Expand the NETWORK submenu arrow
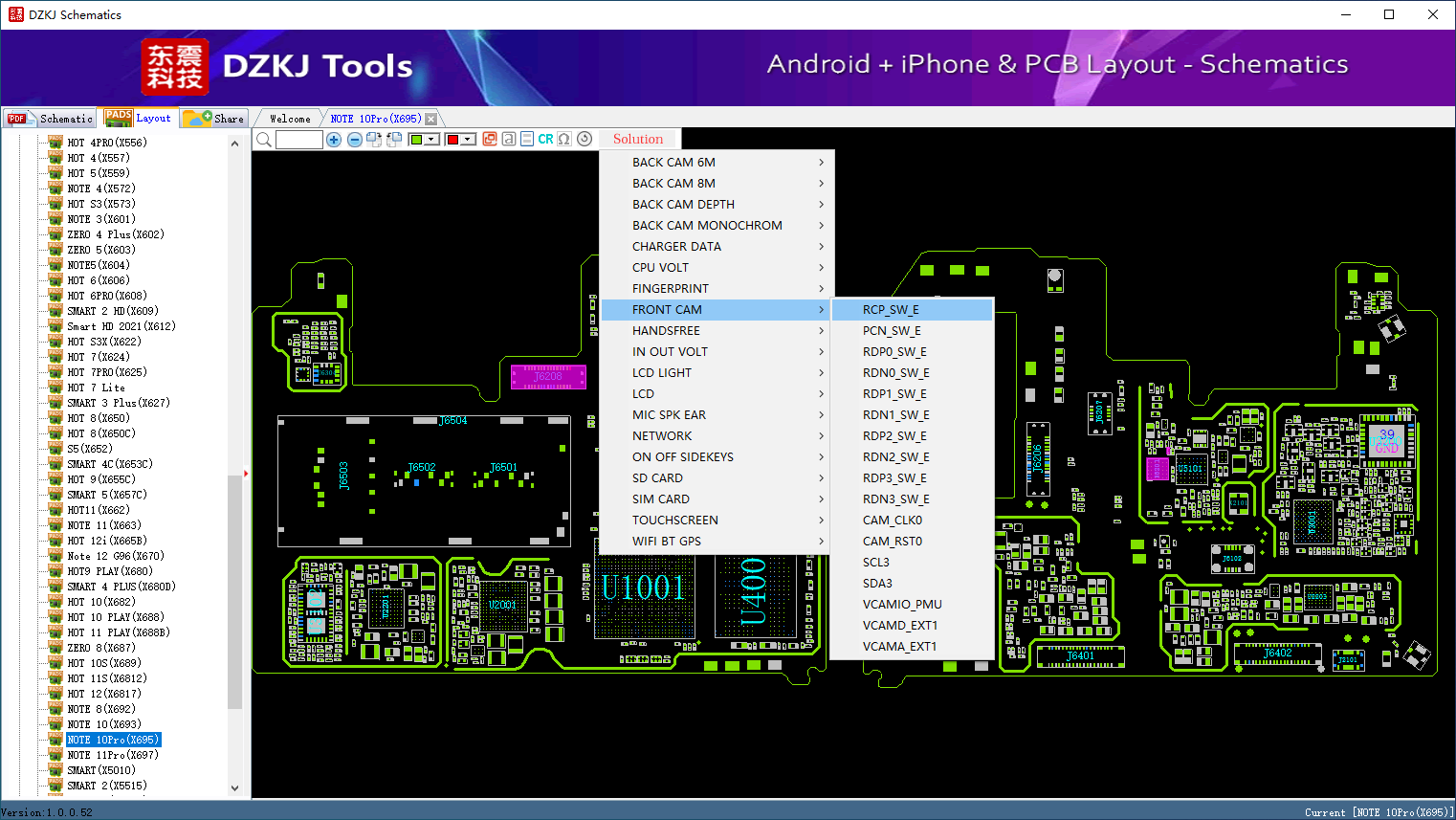Viewport: 1456px width, 820px height. (x=821, y=436)
